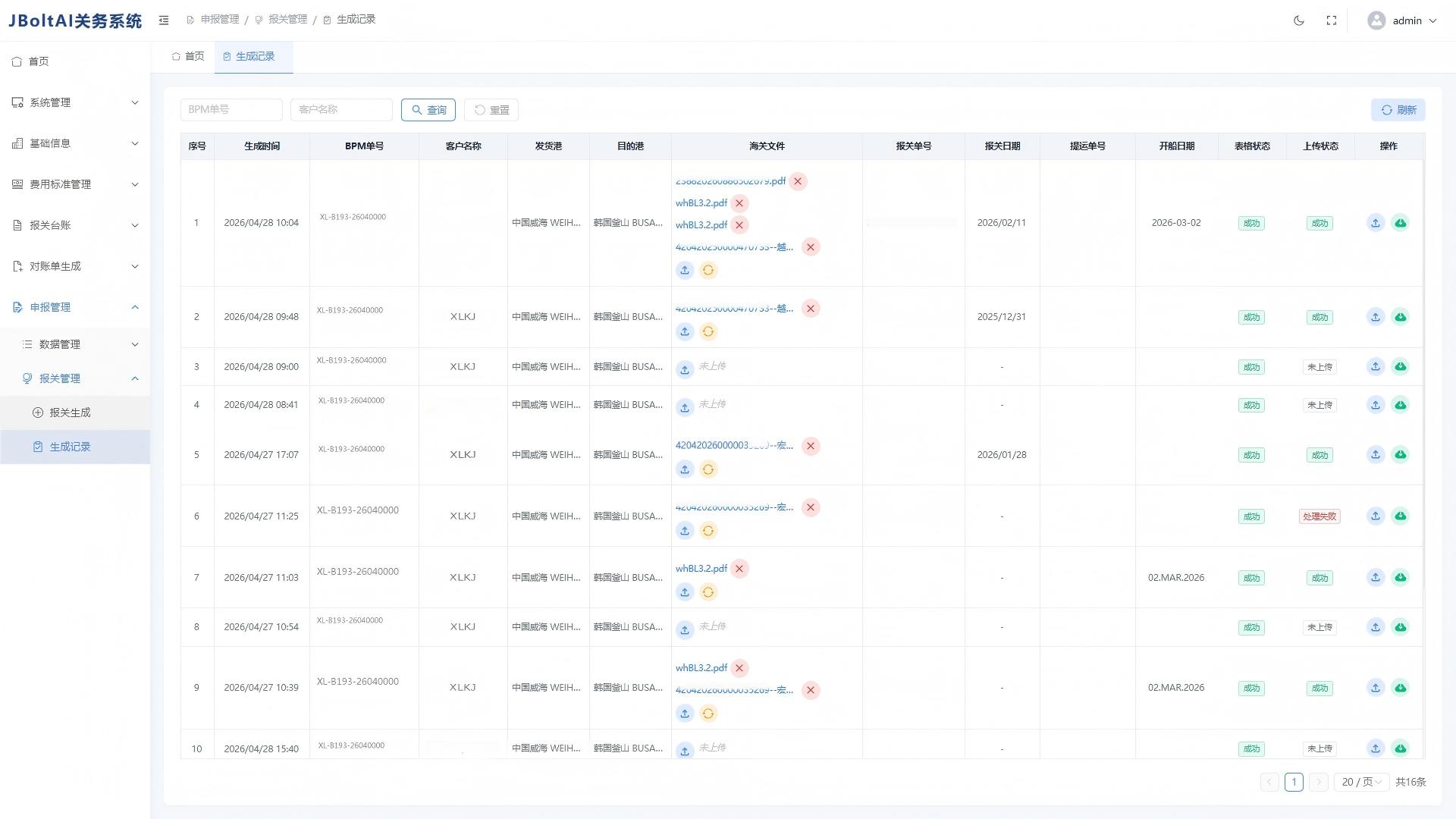The height and width of the screenshot is (819, 1456).
Task: Click the blue upload action icon for row 1
Action: point(1376,223)
